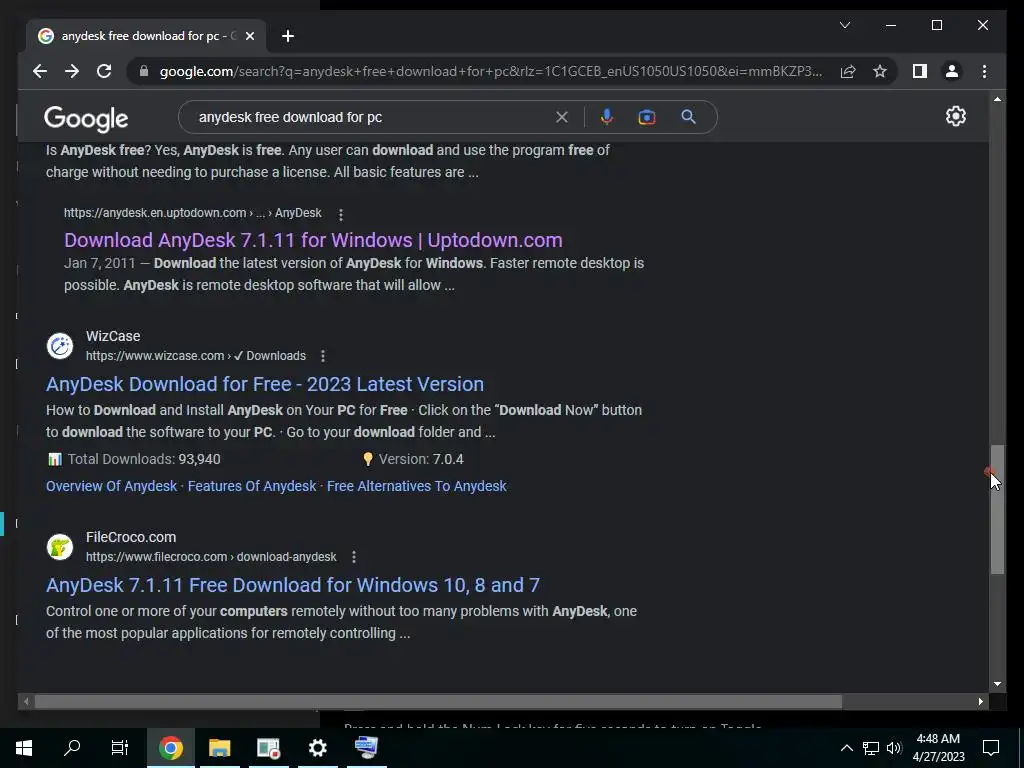Click the horizontal scrollbar right arrow
Viewport: 1024px width, 768px height.
(x=981, y=702)
